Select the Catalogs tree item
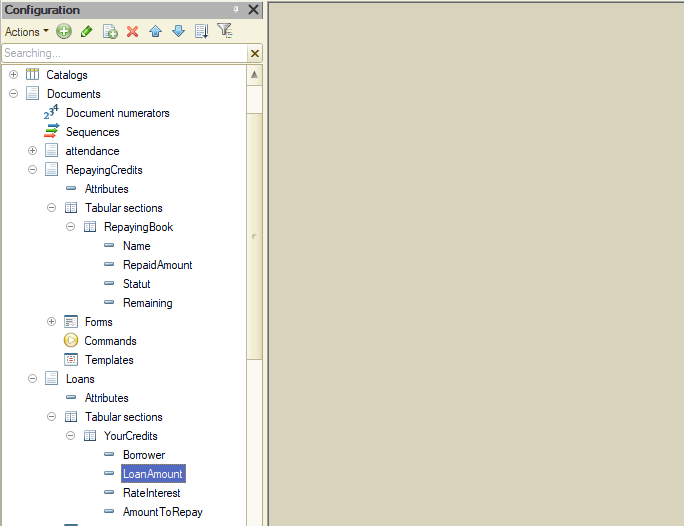The width and height of the screenshot is (684, 526). pos(67,75)
